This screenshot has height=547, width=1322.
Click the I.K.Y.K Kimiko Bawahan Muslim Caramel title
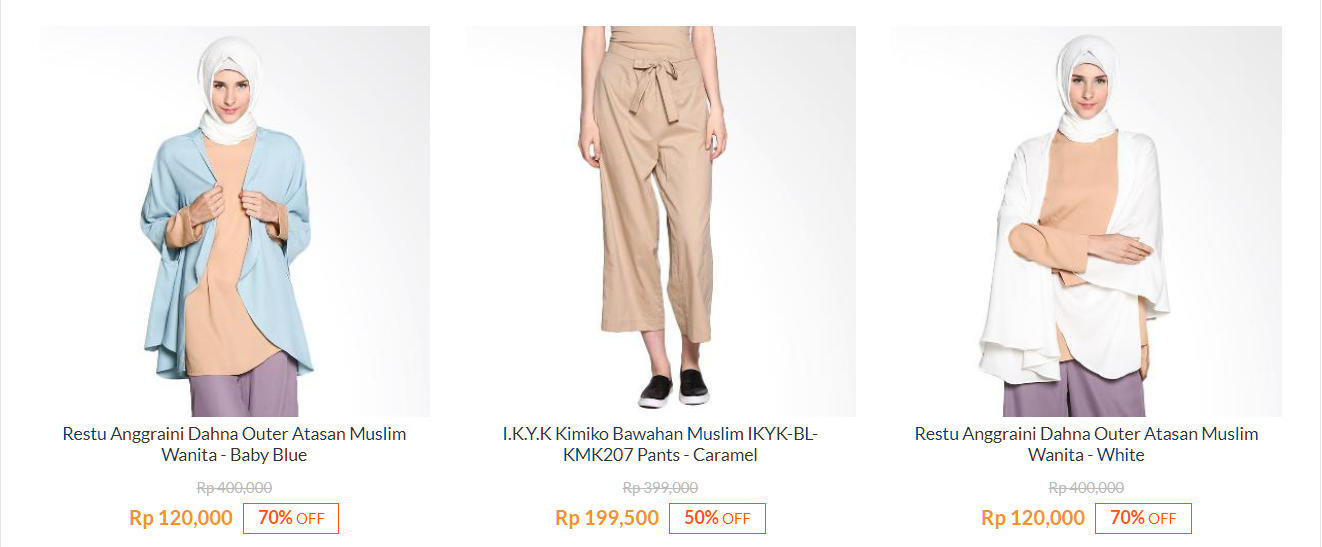click(x=660, y=444)
